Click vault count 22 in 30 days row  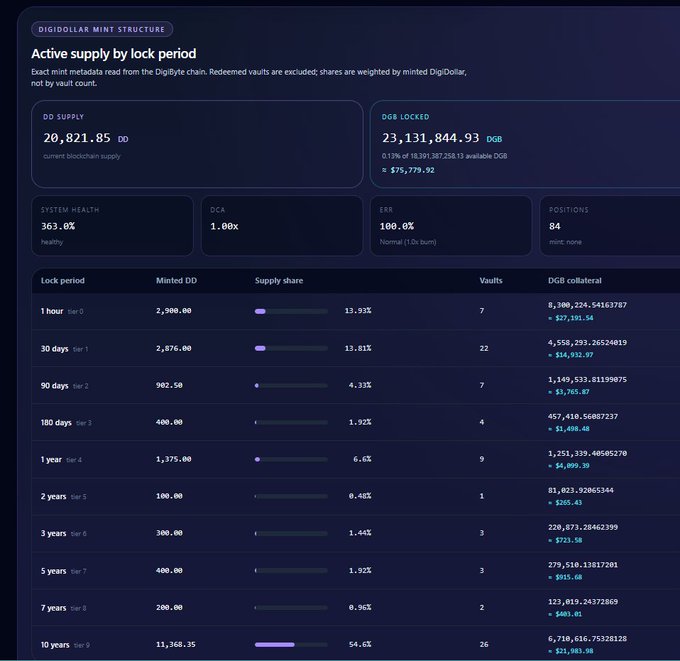coord(484,348)
